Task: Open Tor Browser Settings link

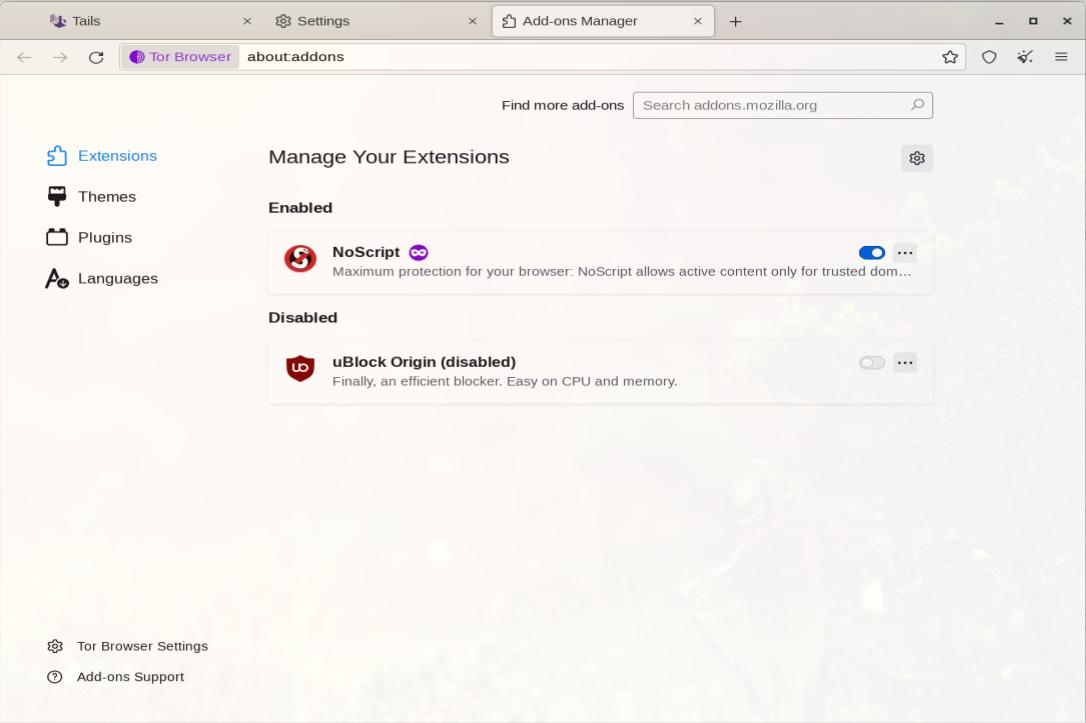Action: pyautogui.click(x=142, y=646)
